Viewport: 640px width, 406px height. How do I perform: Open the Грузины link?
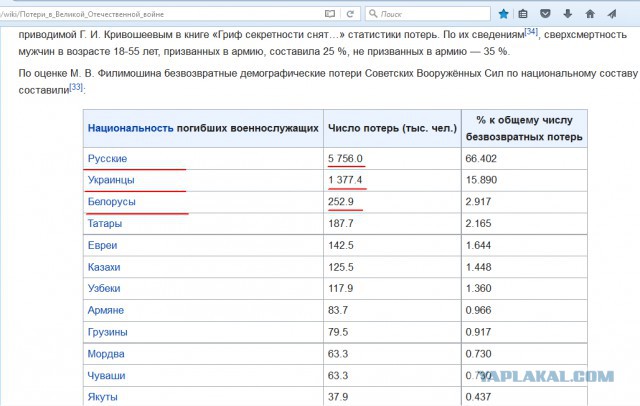(x=107, y=332)
